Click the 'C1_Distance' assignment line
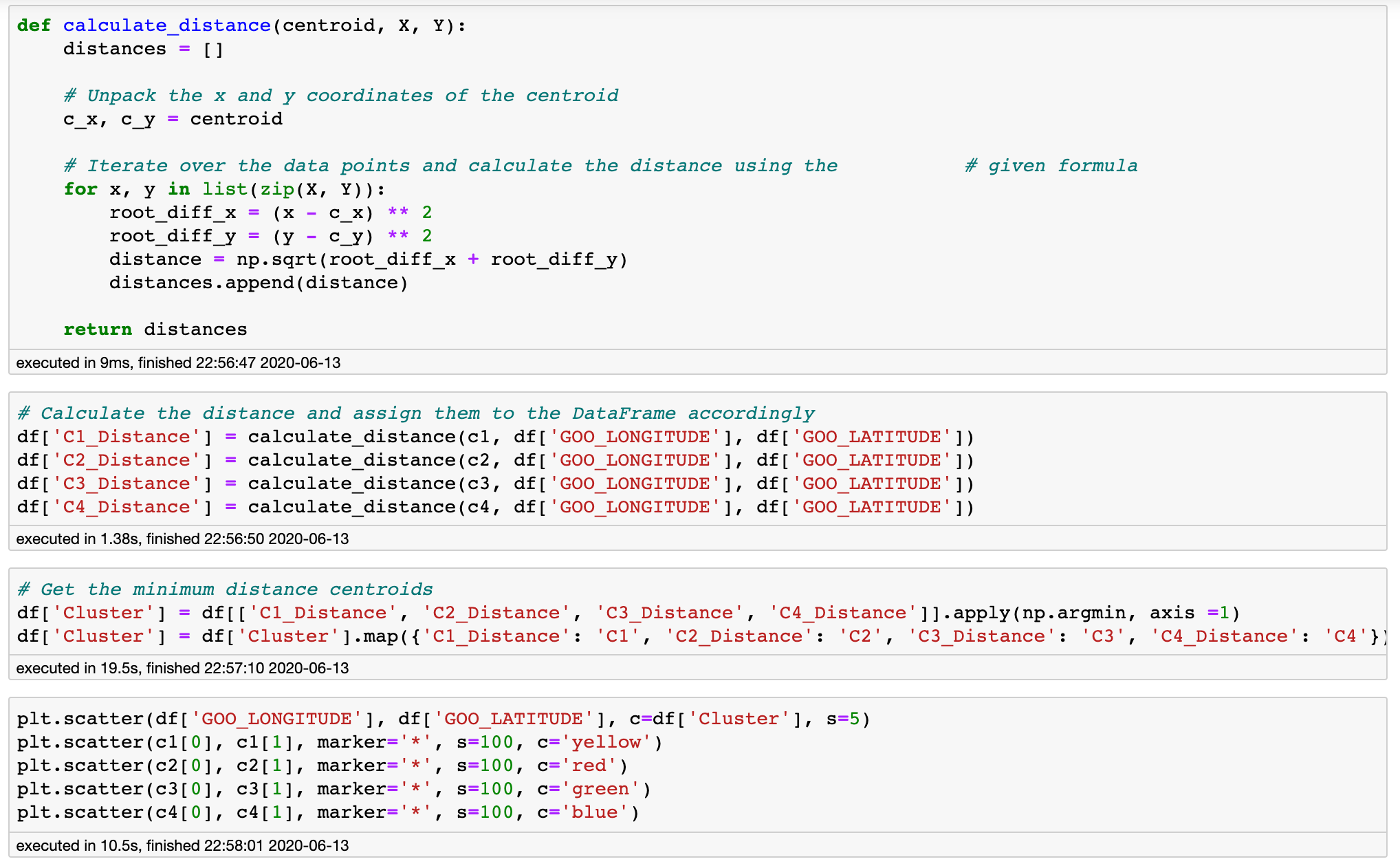Image resolution: width=1400 pixels, height=868 pixels. [x=495, y=437]
